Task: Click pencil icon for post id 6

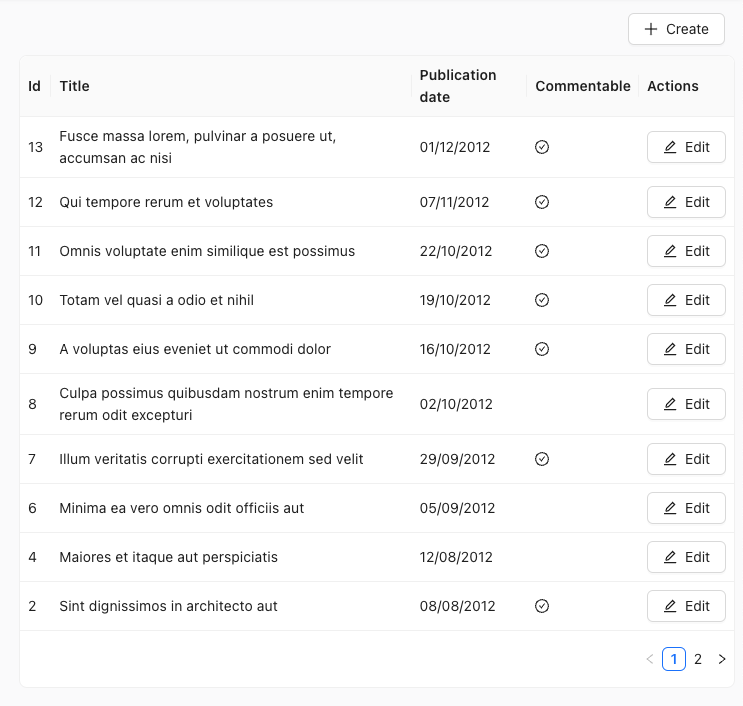Action: tap(670, 508)
